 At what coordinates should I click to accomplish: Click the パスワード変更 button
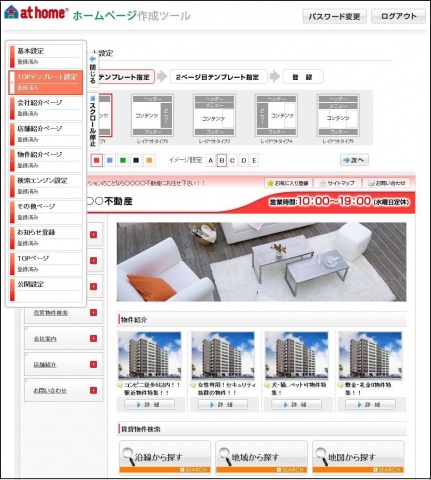[334, 16]
